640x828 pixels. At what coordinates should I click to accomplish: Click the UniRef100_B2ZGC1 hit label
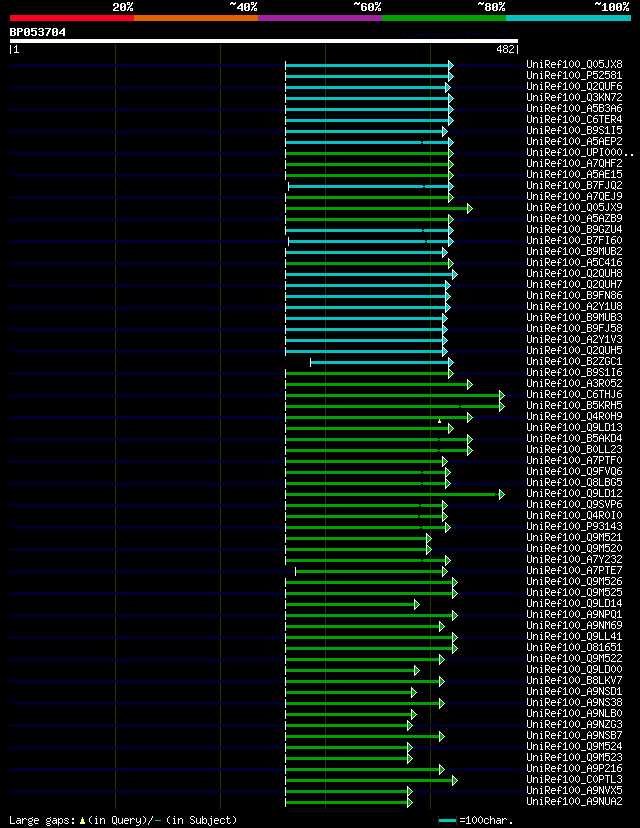tap(574, 362)
